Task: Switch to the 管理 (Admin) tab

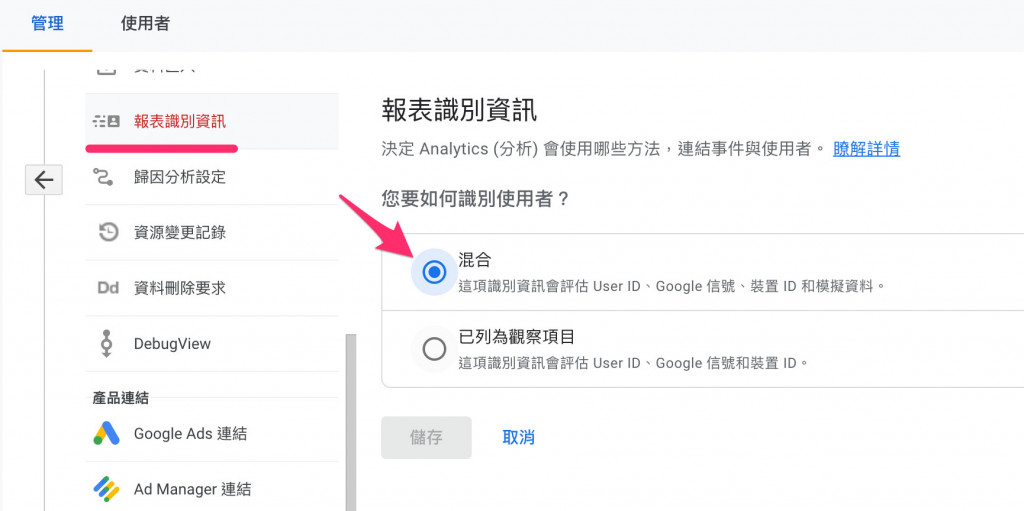Action: pos(47,24)
